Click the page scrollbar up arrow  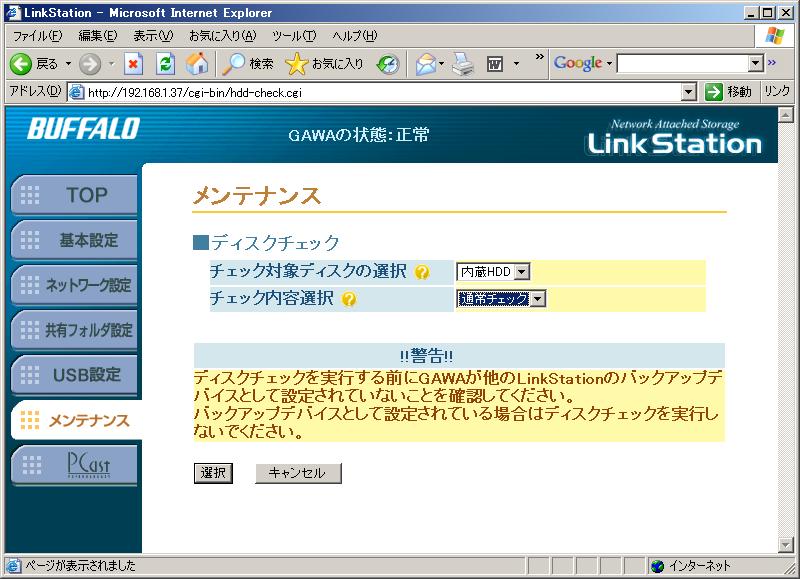[x=786, y=115]
